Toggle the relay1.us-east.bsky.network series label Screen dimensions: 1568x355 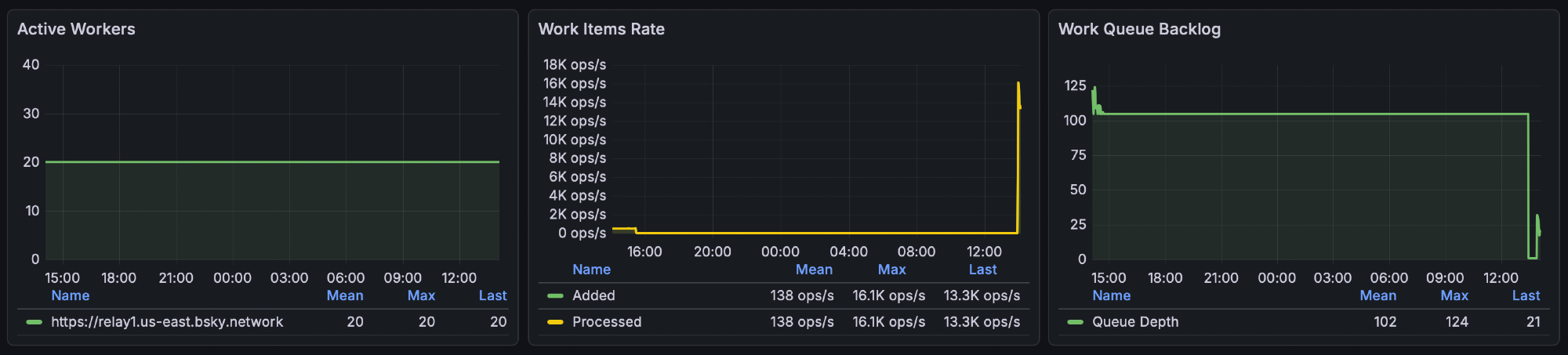pyautogui.click(x=167, y=322)
